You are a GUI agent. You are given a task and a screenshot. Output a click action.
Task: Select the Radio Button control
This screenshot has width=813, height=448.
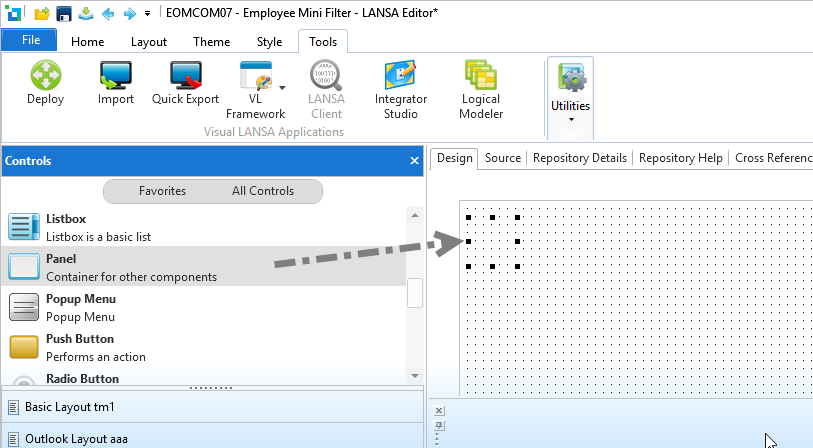click(x=203, y=378)
